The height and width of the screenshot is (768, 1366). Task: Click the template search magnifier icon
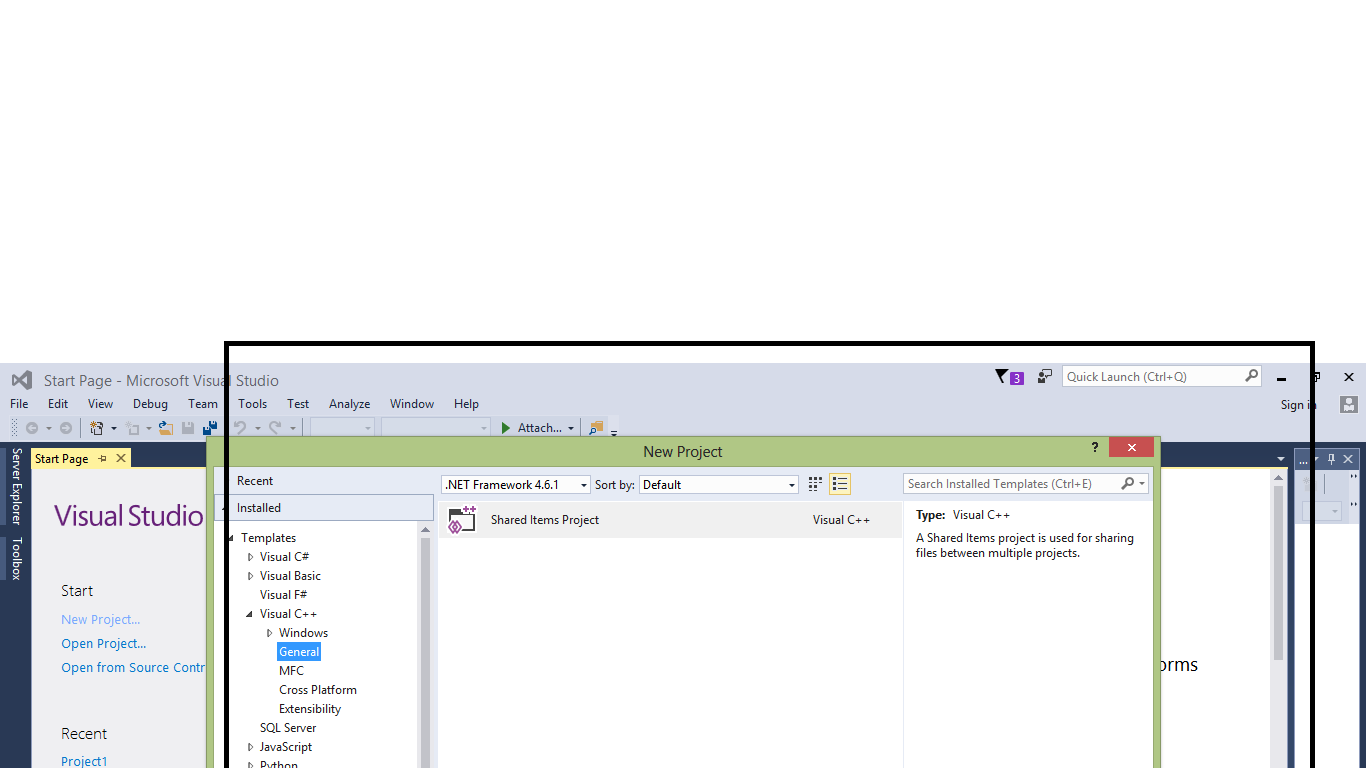click(1127, 483)
